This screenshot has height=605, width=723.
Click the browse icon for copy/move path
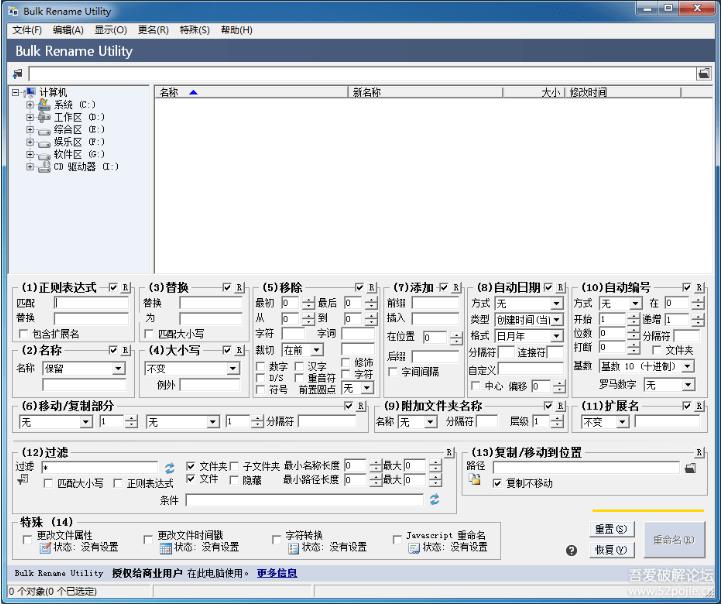[690, 467]
